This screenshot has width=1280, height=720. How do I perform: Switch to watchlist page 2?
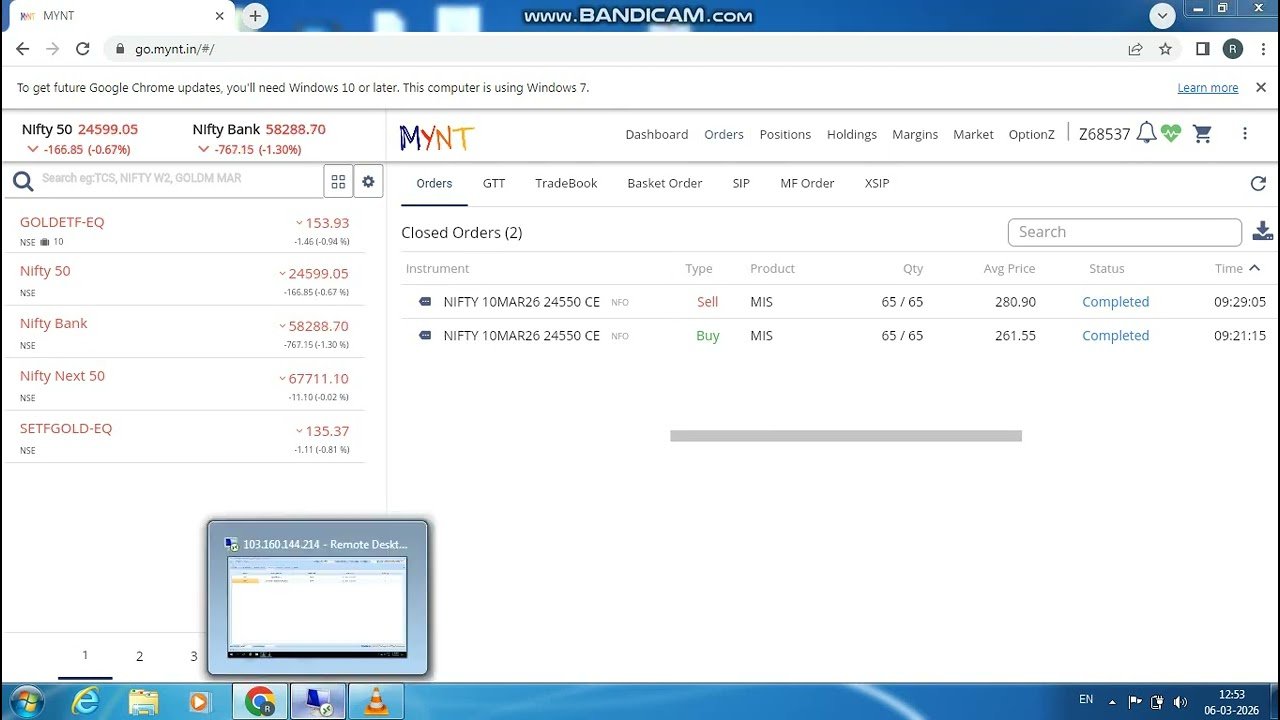[x=139, y=656]
